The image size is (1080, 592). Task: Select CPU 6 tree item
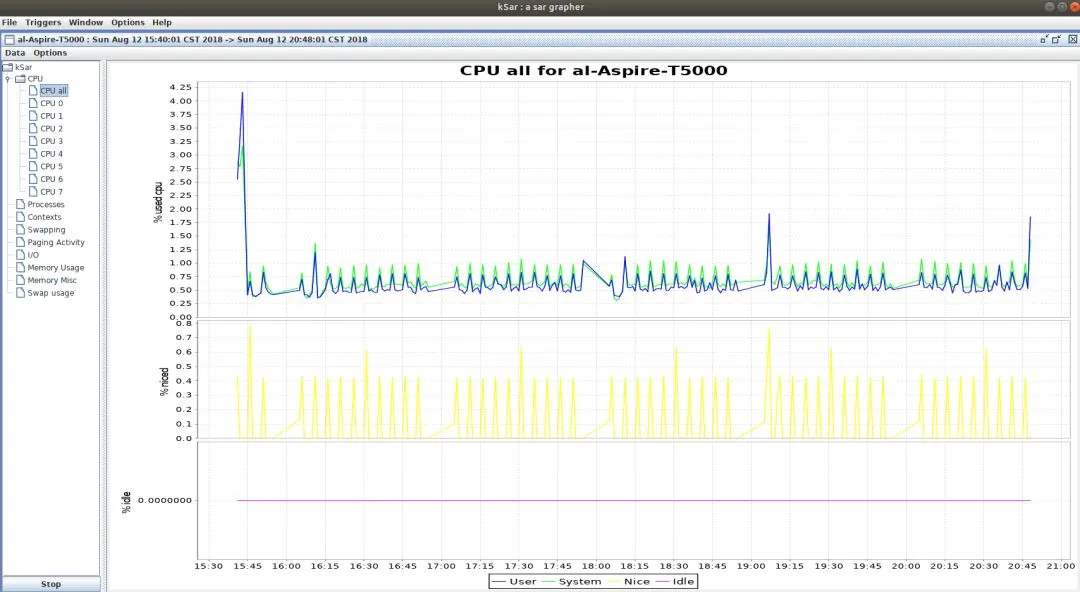(52, 179)
